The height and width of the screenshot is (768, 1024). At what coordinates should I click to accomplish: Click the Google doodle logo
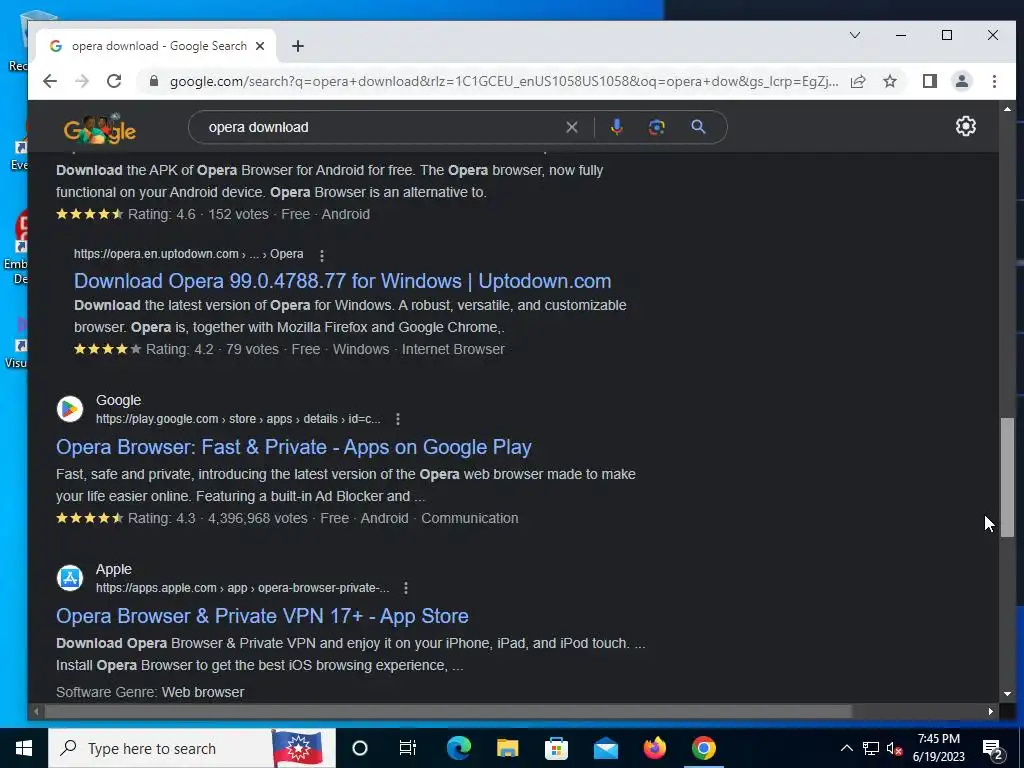[x=99, y=128]
